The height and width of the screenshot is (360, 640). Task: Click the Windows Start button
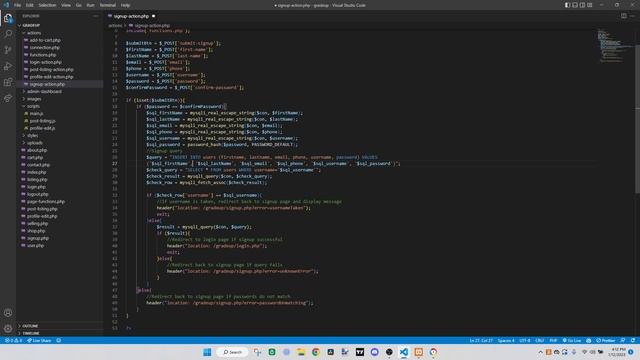[x=207, y=352]
